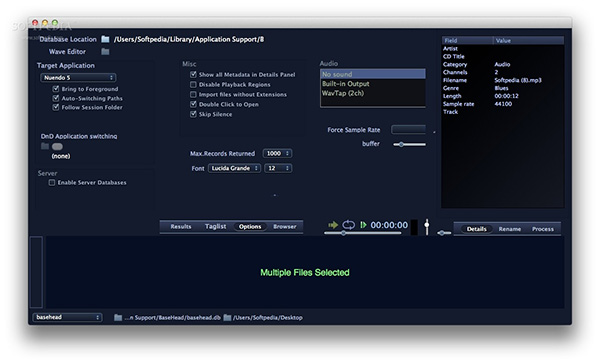Select the Details tab

[476, 229]
